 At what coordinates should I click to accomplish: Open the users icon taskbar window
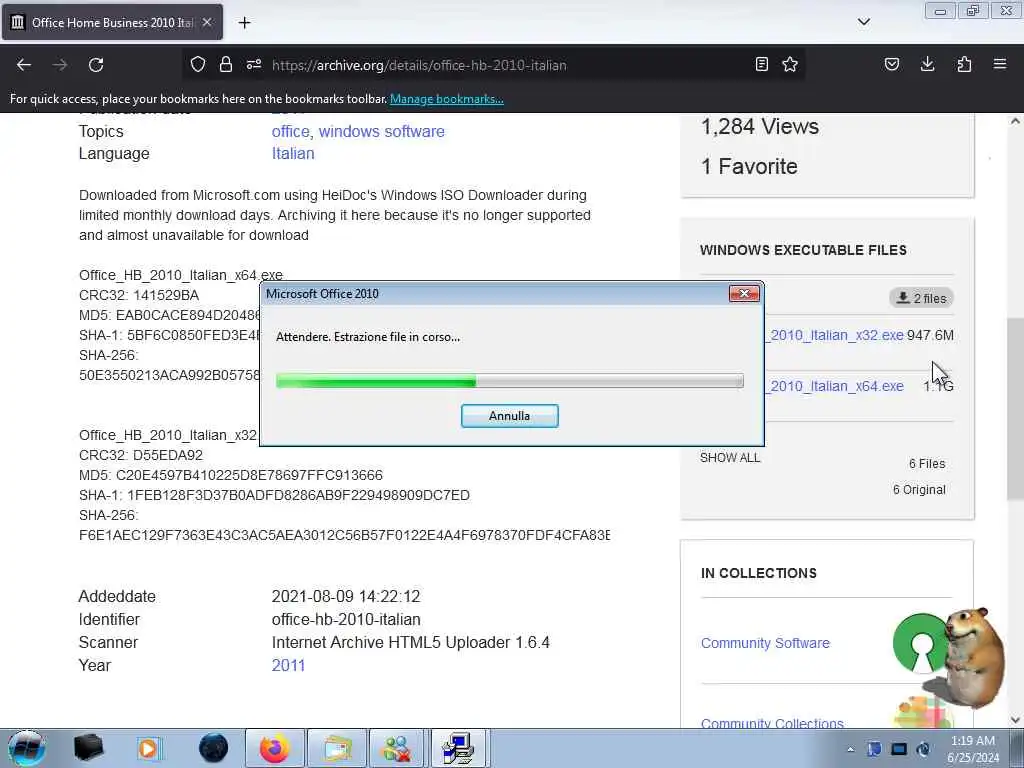[397, 748]
